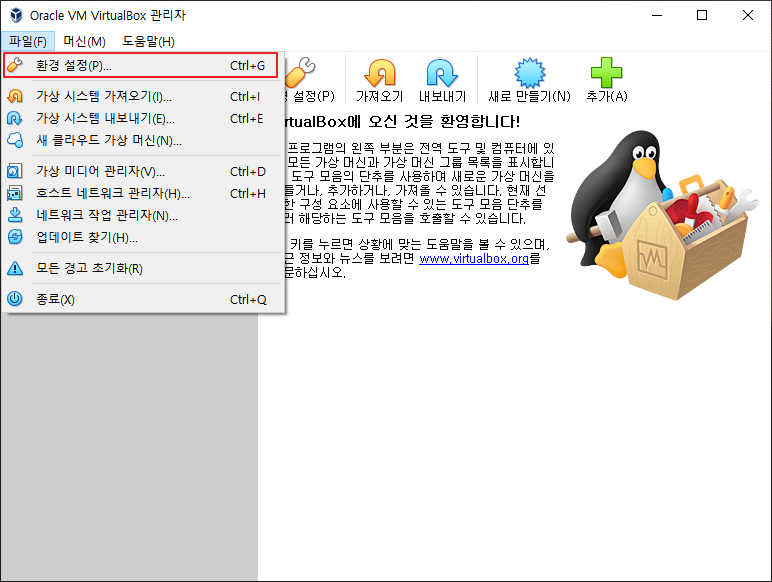Click the import arrow icon for 가상 시스템 가져오기

[15, 96]
